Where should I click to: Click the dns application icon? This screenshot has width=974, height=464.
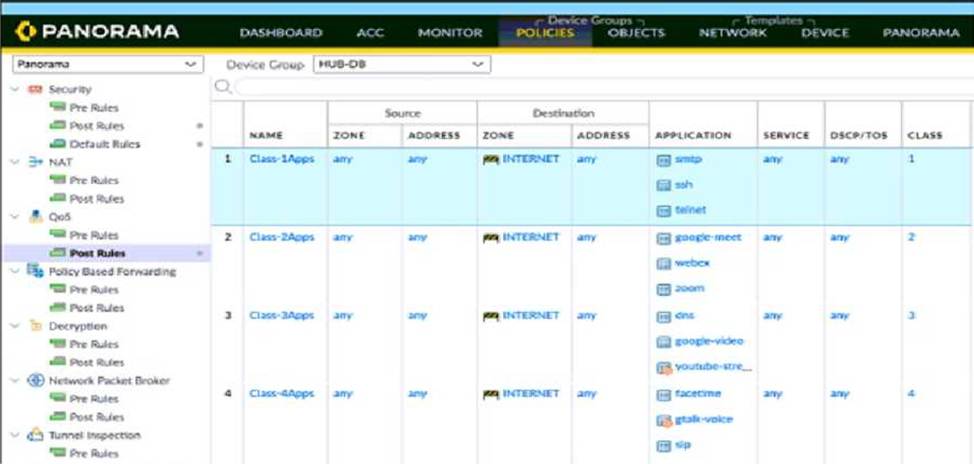(x=663, y=317)
